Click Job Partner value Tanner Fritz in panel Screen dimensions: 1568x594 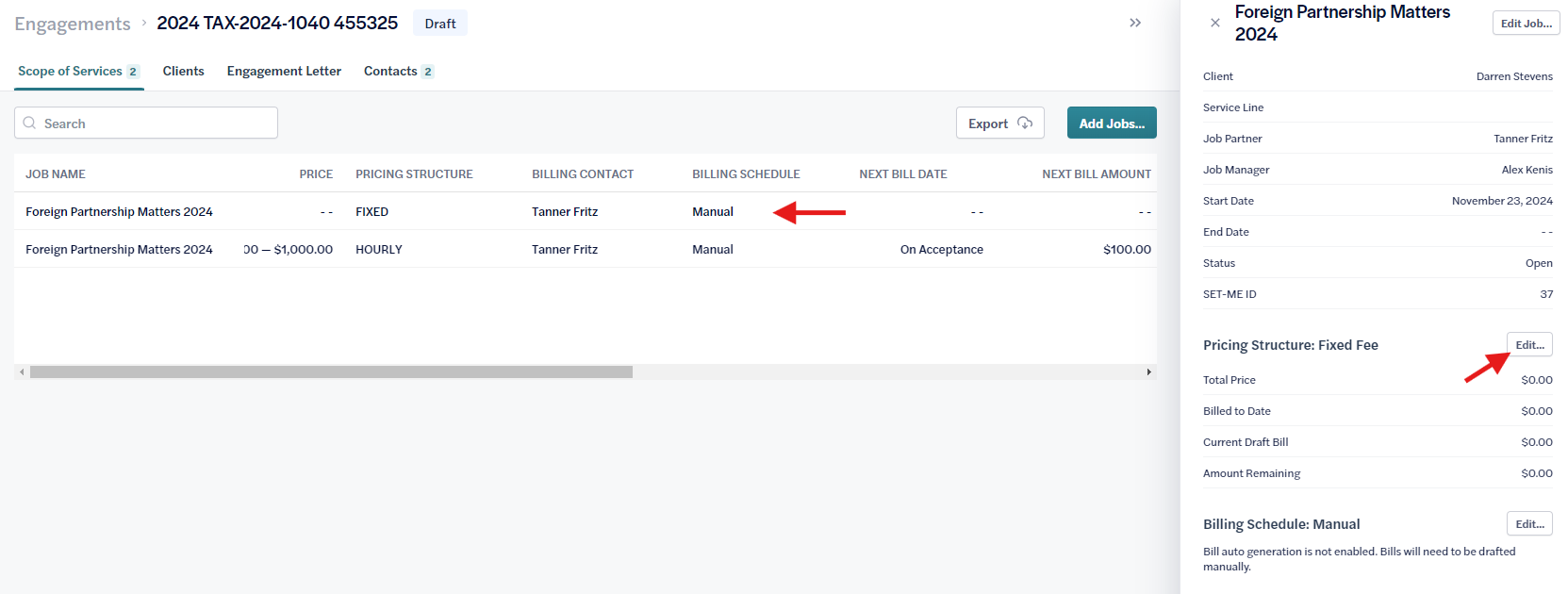point(1523,139)
